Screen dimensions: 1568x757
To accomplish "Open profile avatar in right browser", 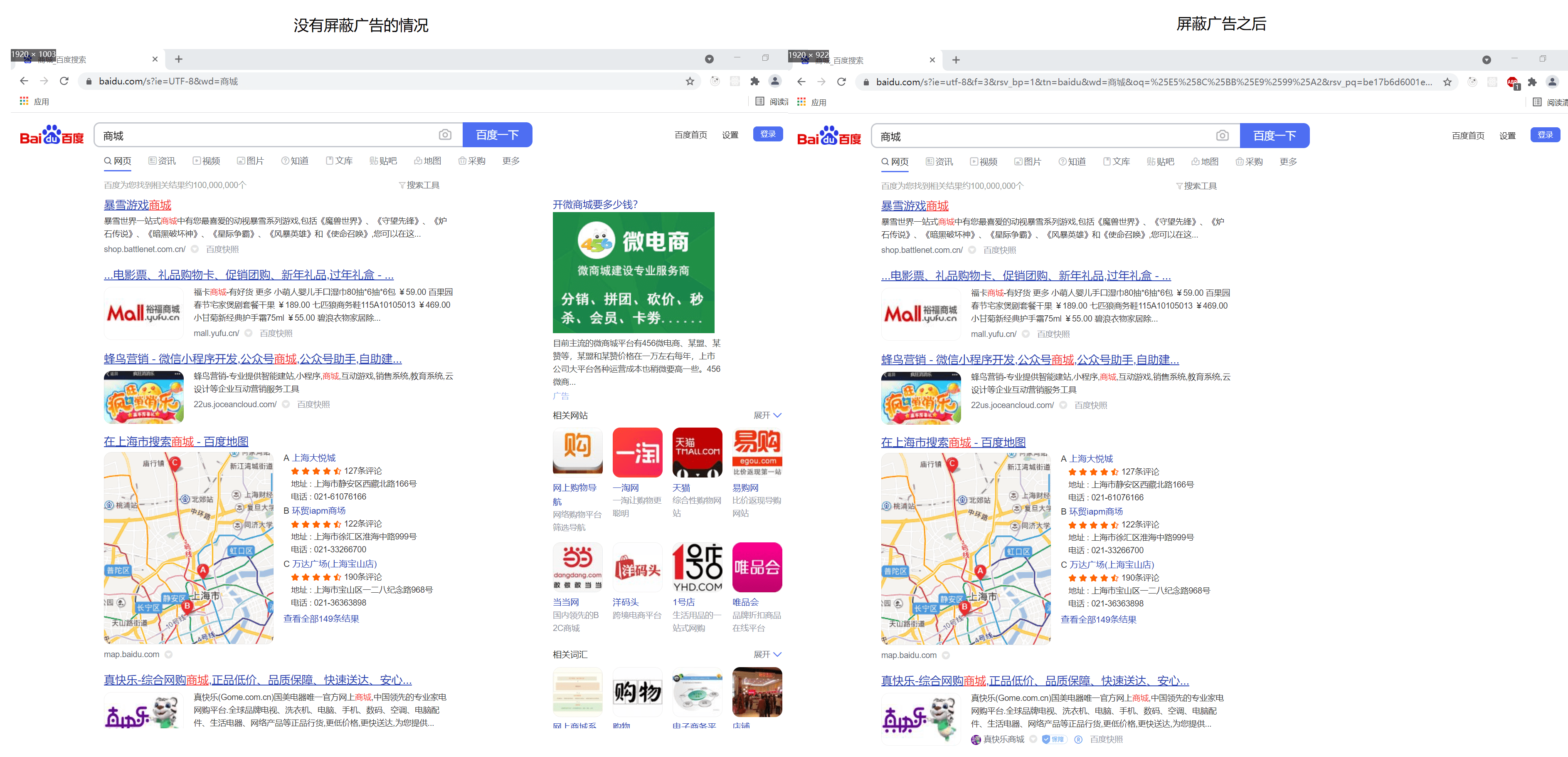I will point(1552,82).
